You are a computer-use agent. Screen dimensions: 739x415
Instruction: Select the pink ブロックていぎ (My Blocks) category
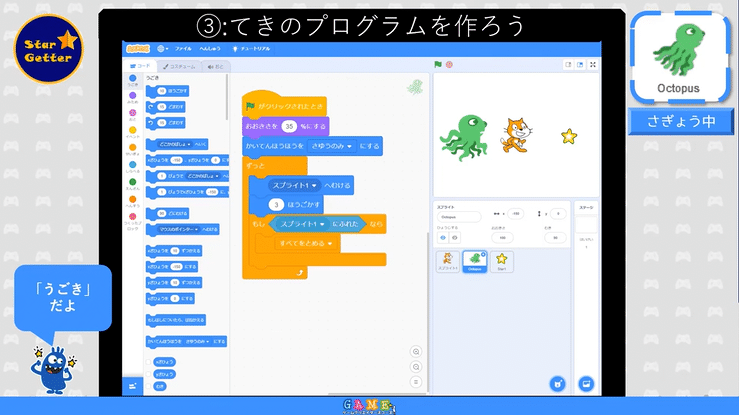pos(133,221)
